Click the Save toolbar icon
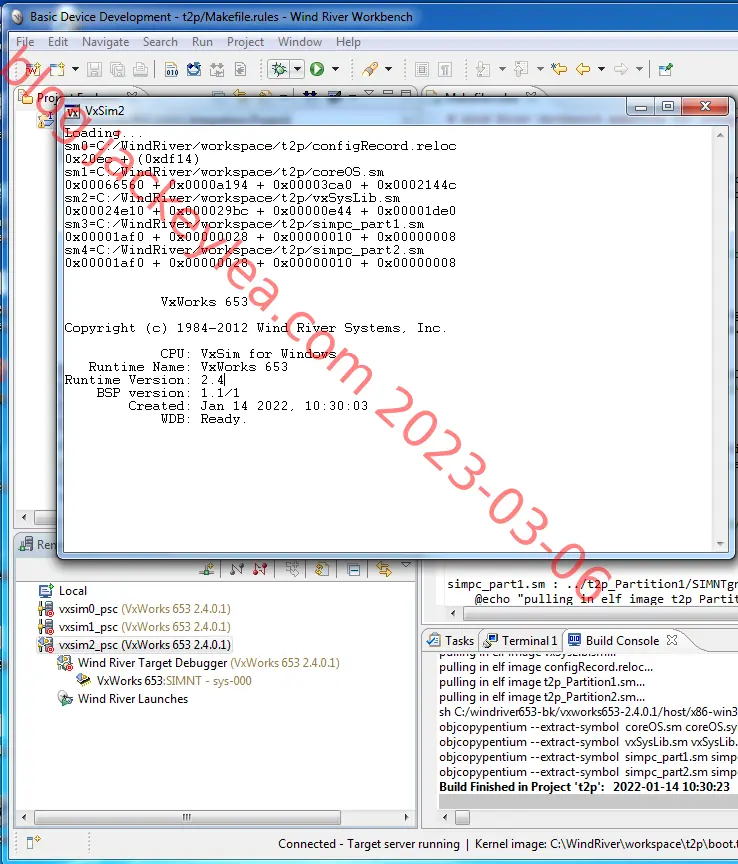This screenshot has height=864, width=738. click(94, 69)
